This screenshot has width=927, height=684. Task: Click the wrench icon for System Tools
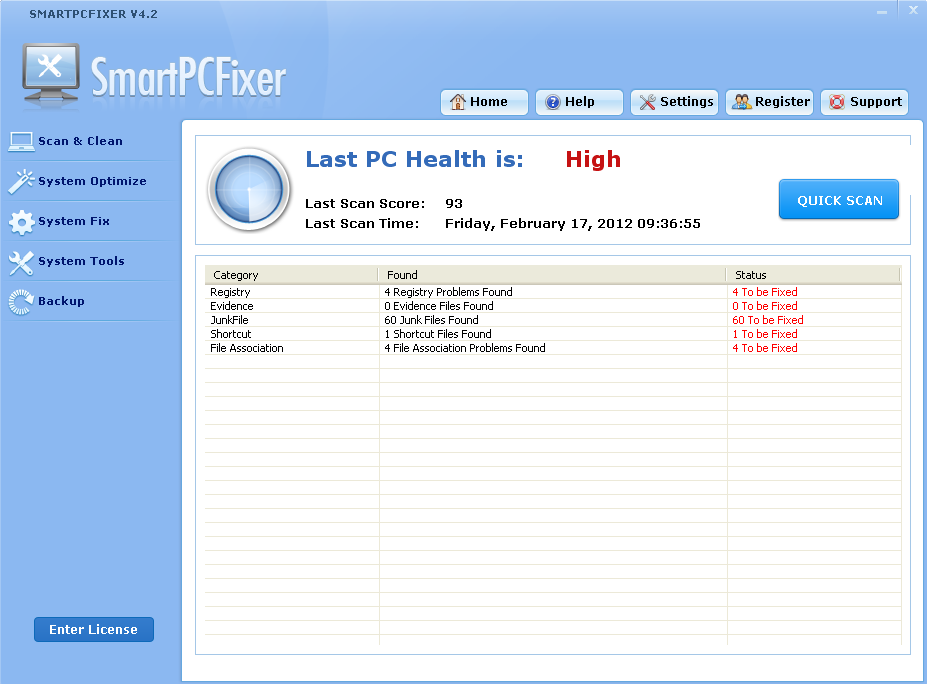tap(21, 262)
